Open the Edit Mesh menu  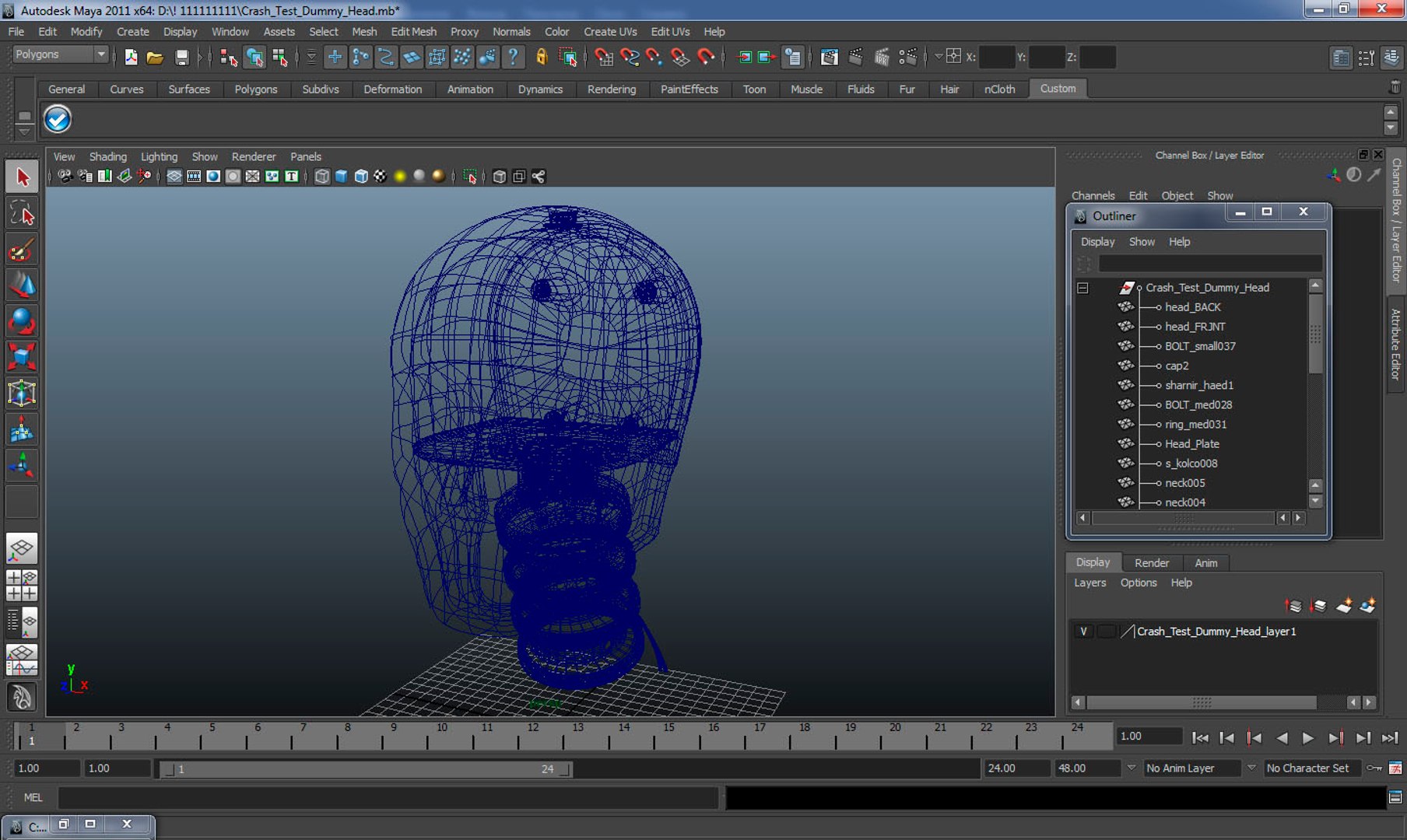click(413, 32)
